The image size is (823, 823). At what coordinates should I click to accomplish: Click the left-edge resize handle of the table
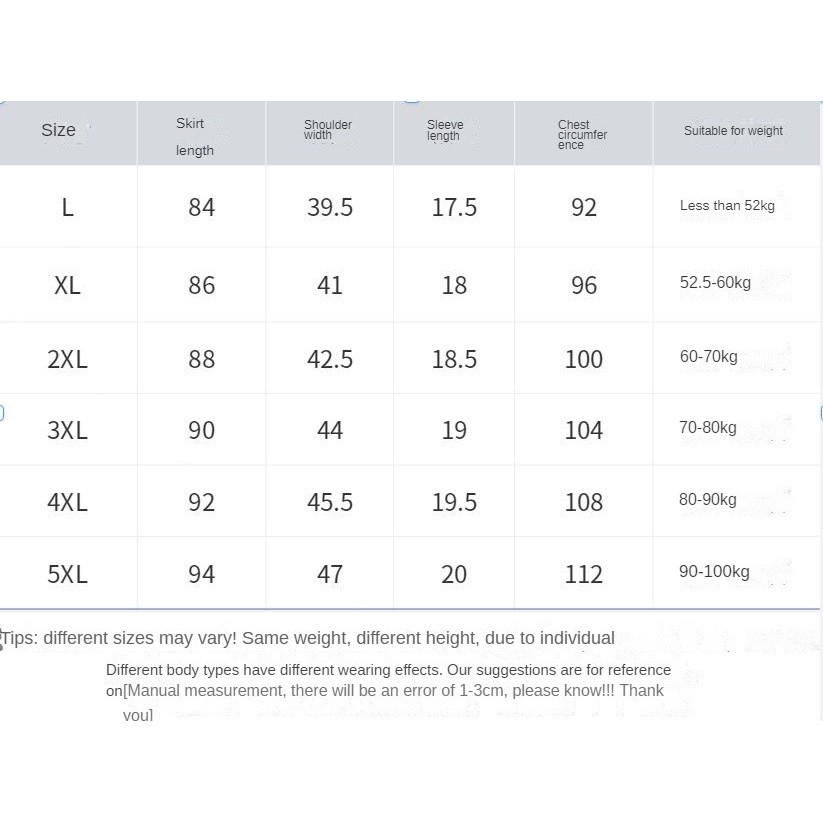click(1, 412)
